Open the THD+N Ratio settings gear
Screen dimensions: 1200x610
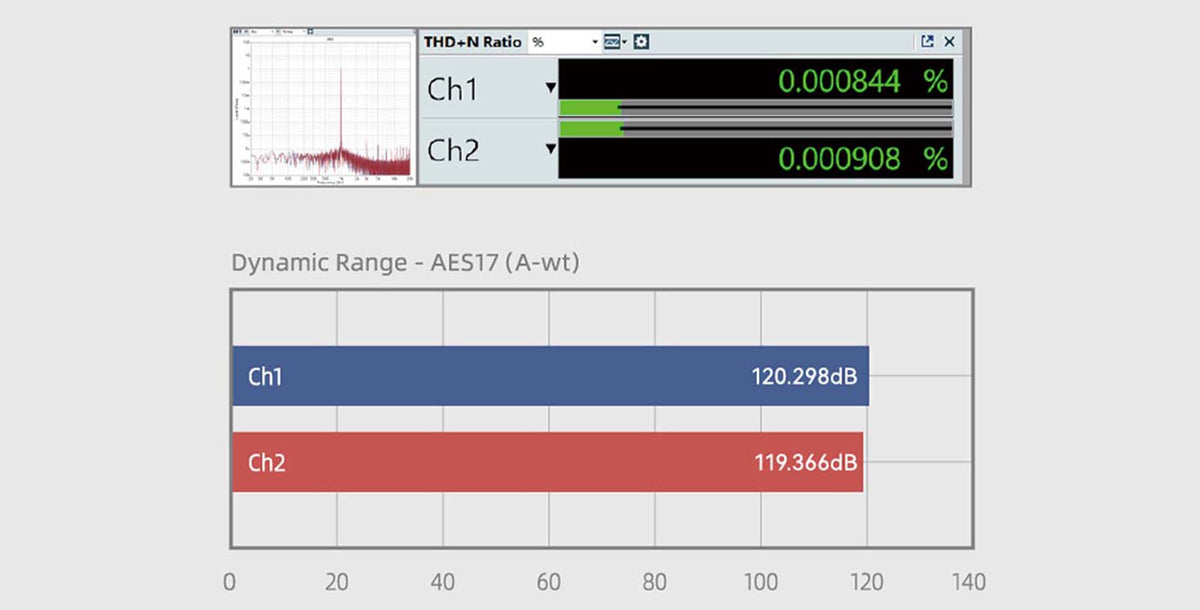[x=642, y=42]
